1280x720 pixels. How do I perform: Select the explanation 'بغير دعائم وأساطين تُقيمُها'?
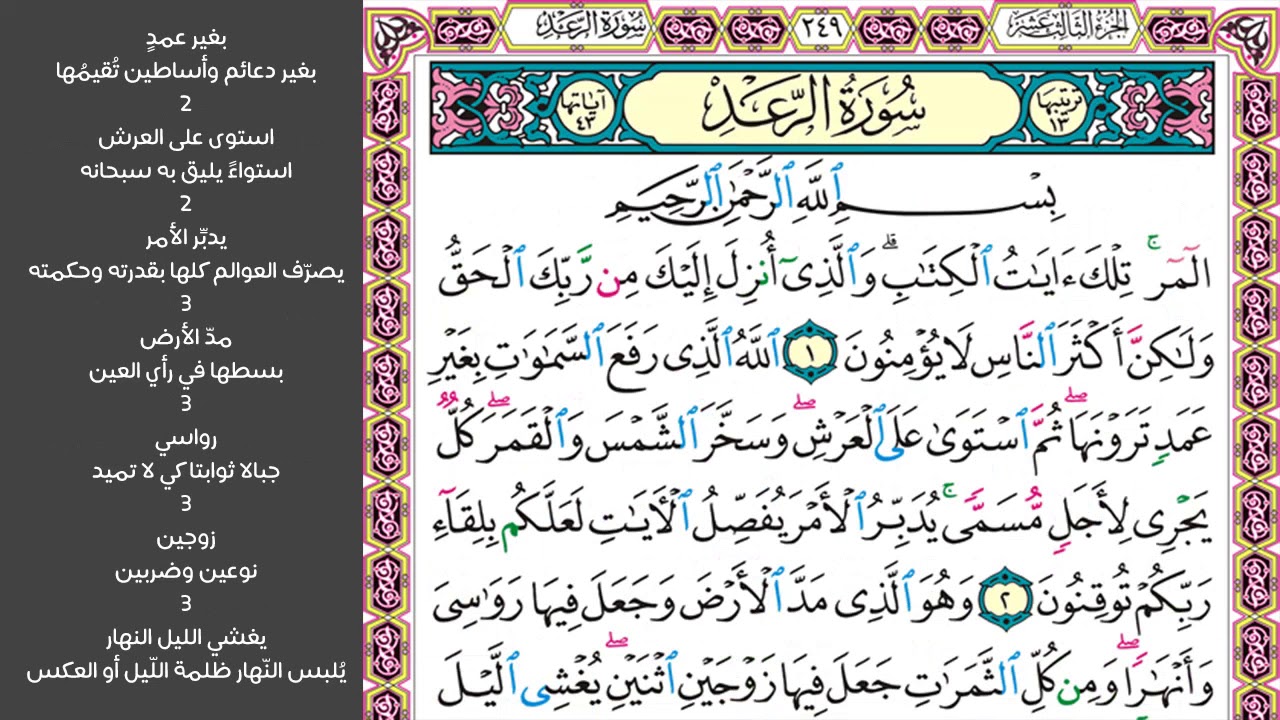pyautogui.click(x=186, y=72)
